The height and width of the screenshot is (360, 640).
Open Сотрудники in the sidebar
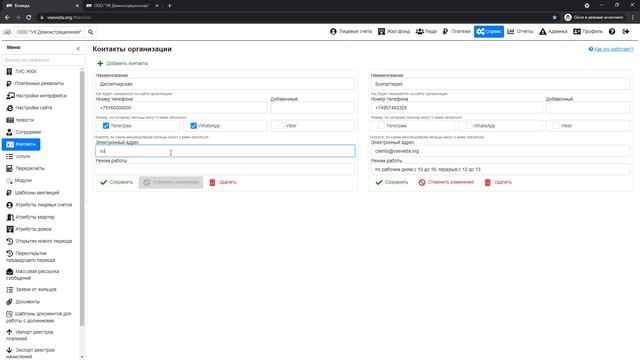click(x=24, y=132)
